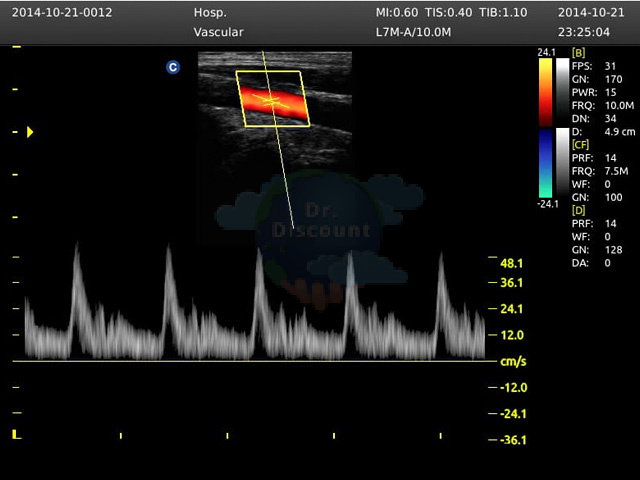Click the Vascular preset label
640x480 pixels.
point(218,32)
